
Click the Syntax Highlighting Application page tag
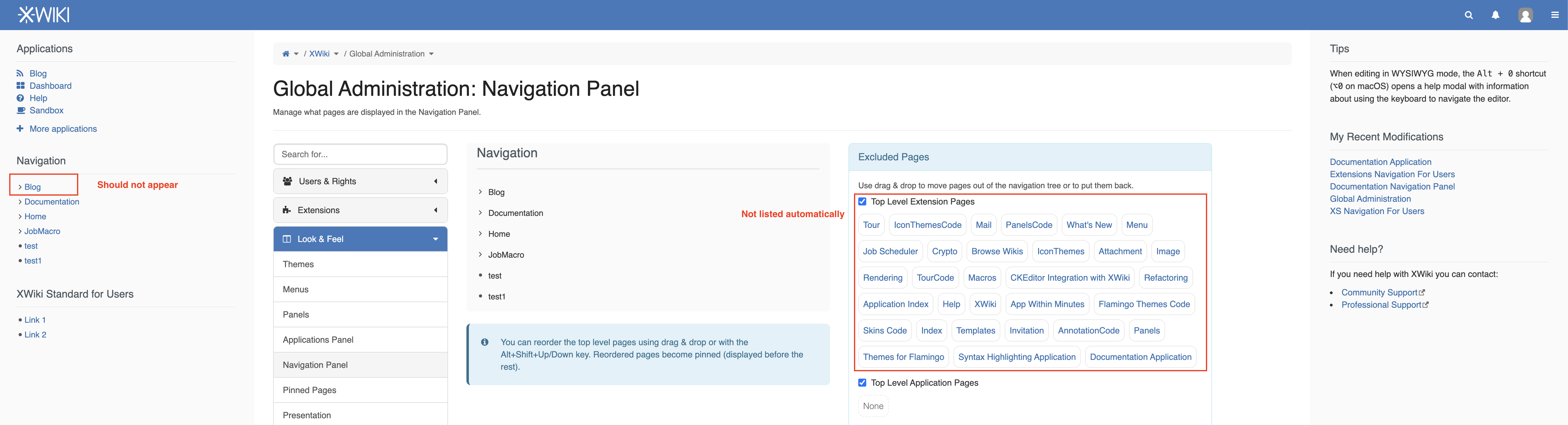pos(1017,357)
